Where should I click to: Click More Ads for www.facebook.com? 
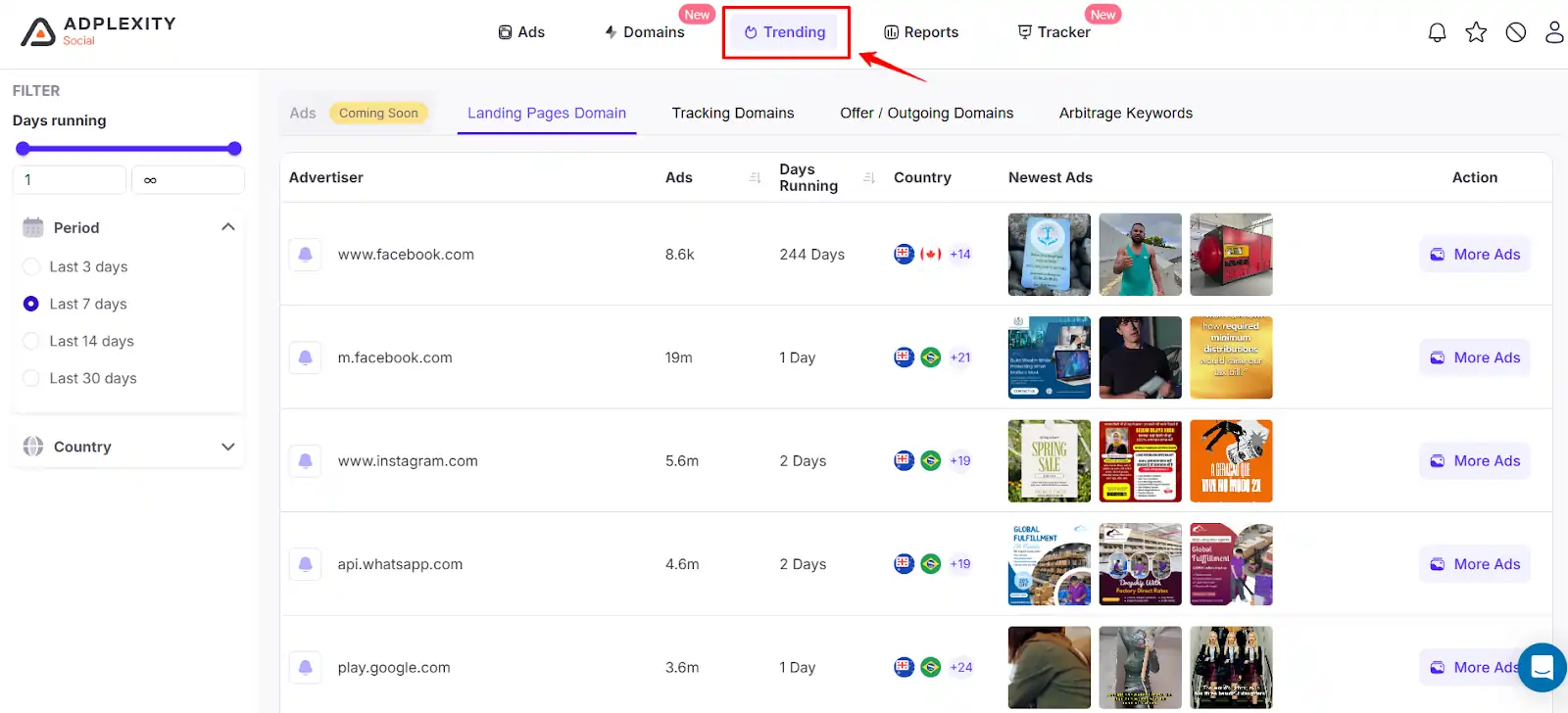tap(1475, 255)
